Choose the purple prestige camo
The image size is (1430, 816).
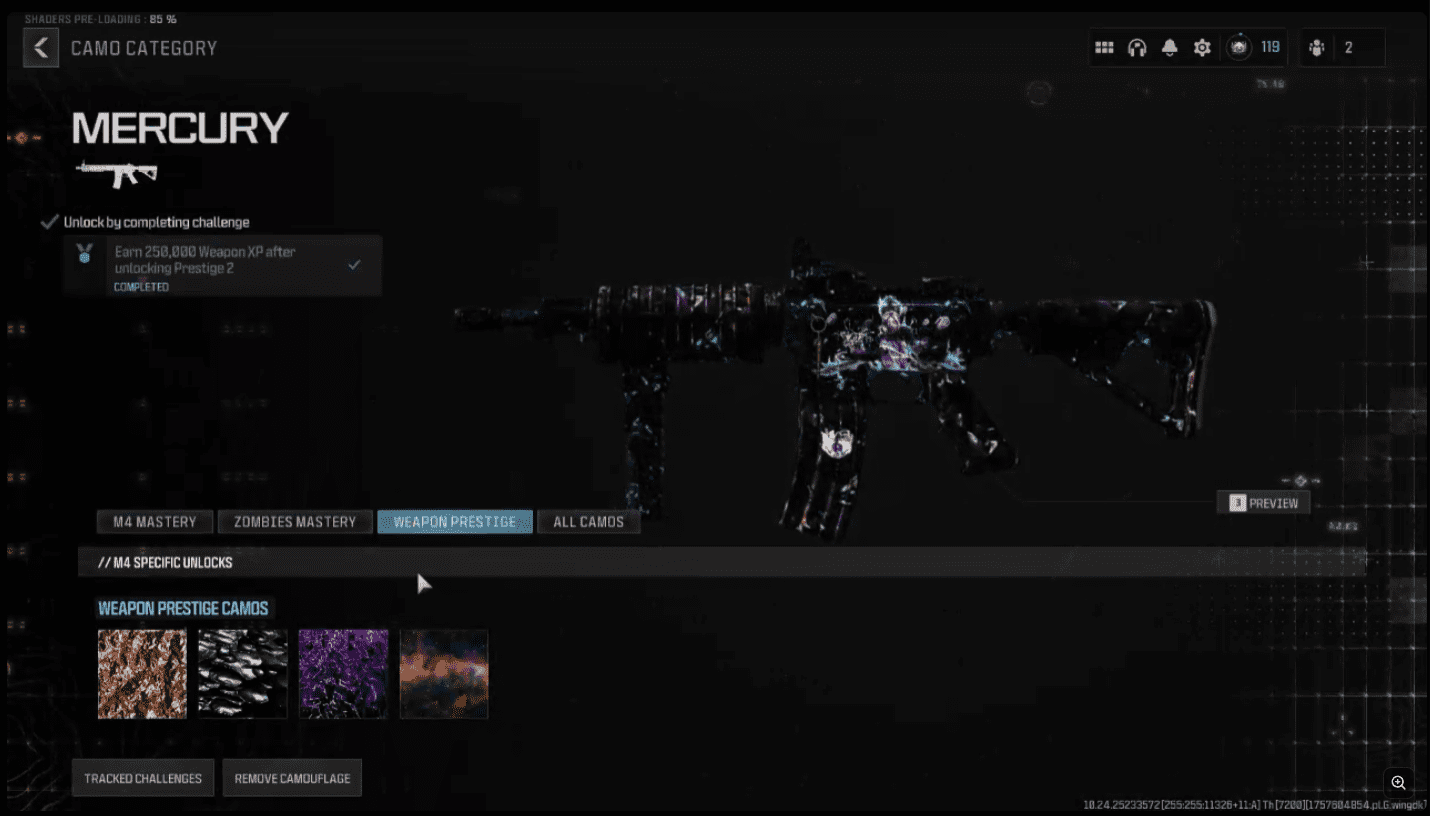pyautogui.click(x=343, y=674)
